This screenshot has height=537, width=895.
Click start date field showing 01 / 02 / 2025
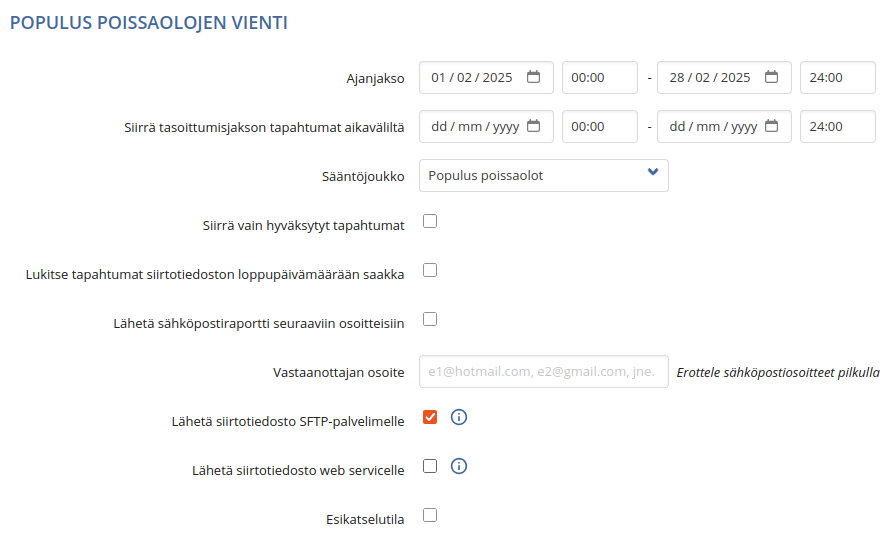(486, 78)
